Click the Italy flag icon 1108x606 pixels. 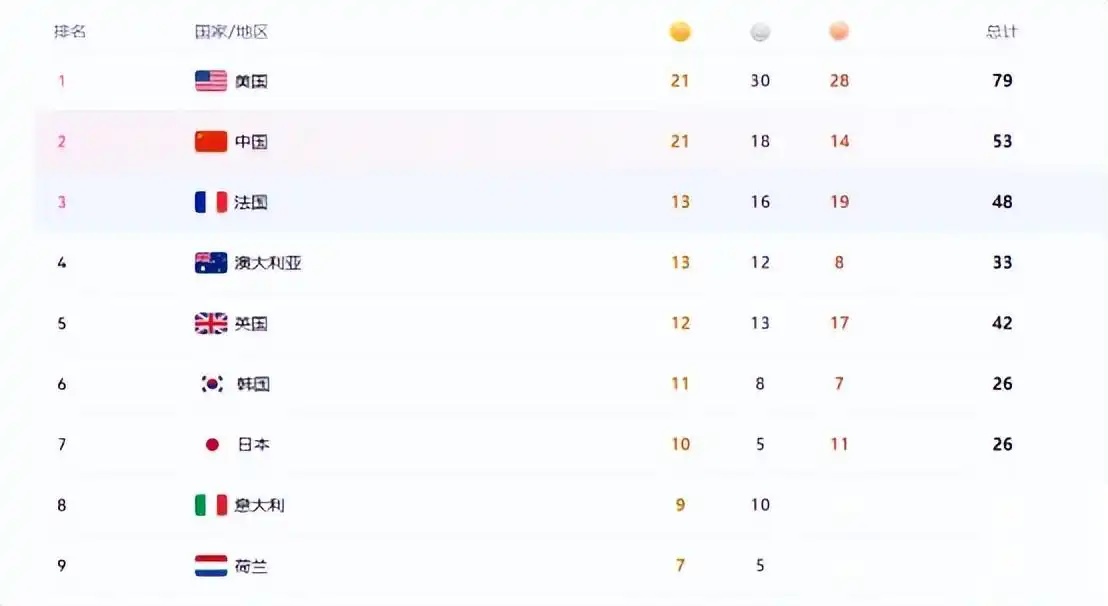coord(211,505)
